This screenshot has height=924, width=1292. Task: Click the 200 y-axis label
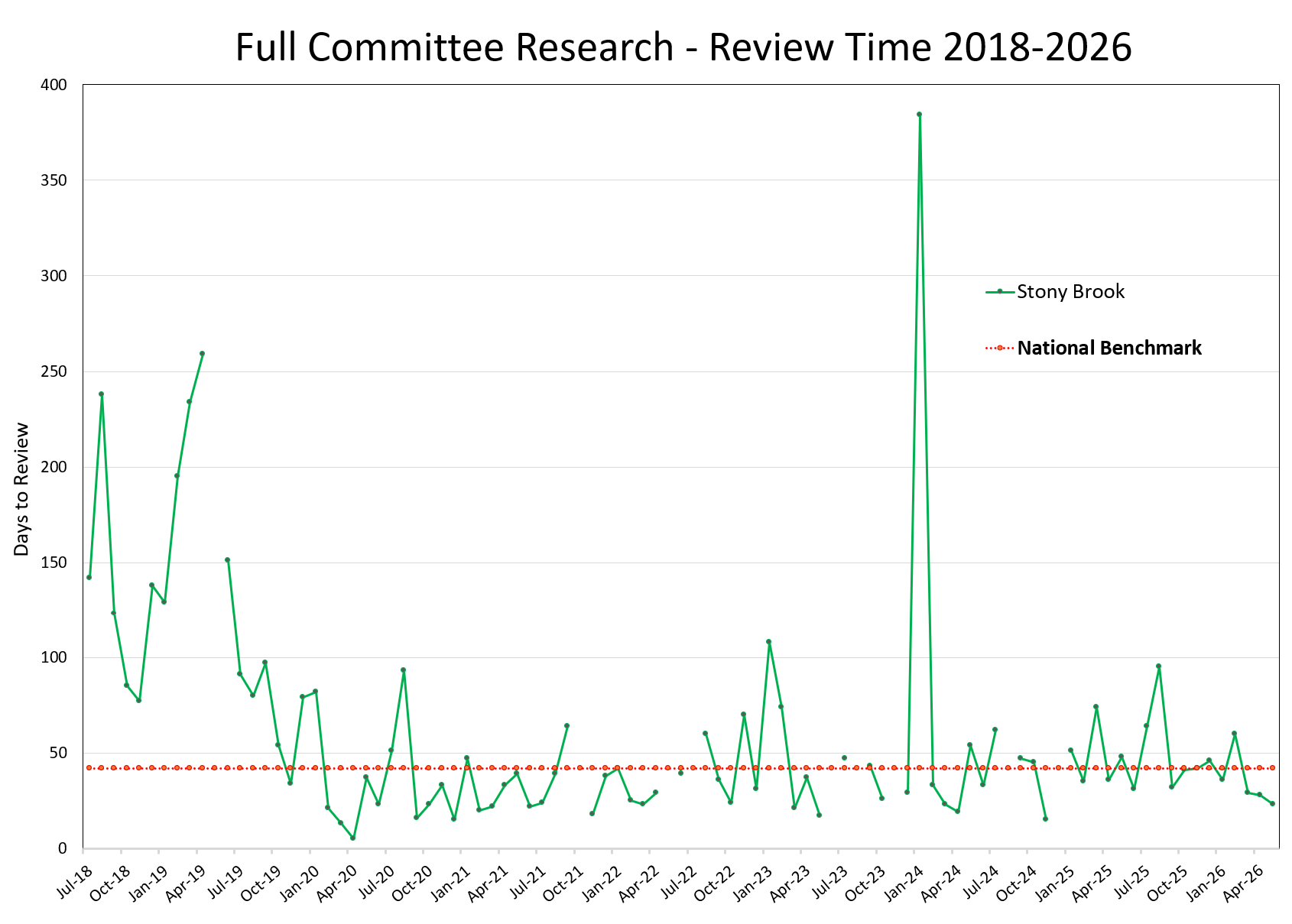(x=54, y=467)
